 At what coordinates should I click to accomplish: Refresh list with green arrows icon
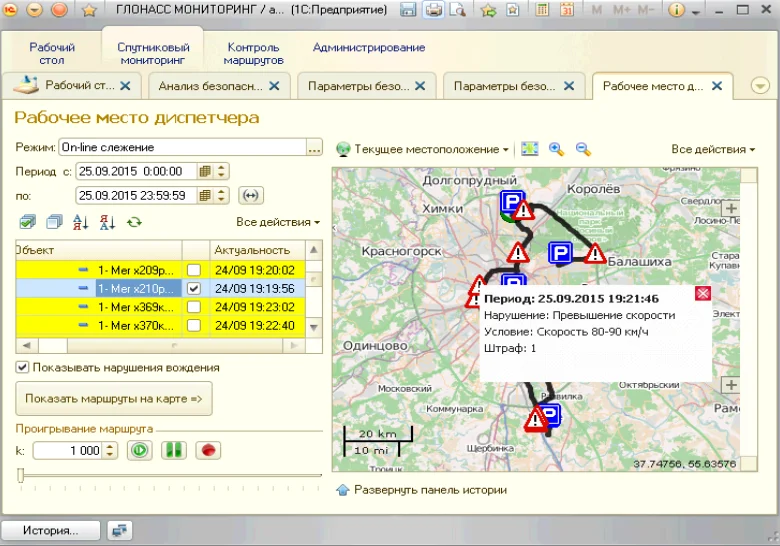coord(134,222)
